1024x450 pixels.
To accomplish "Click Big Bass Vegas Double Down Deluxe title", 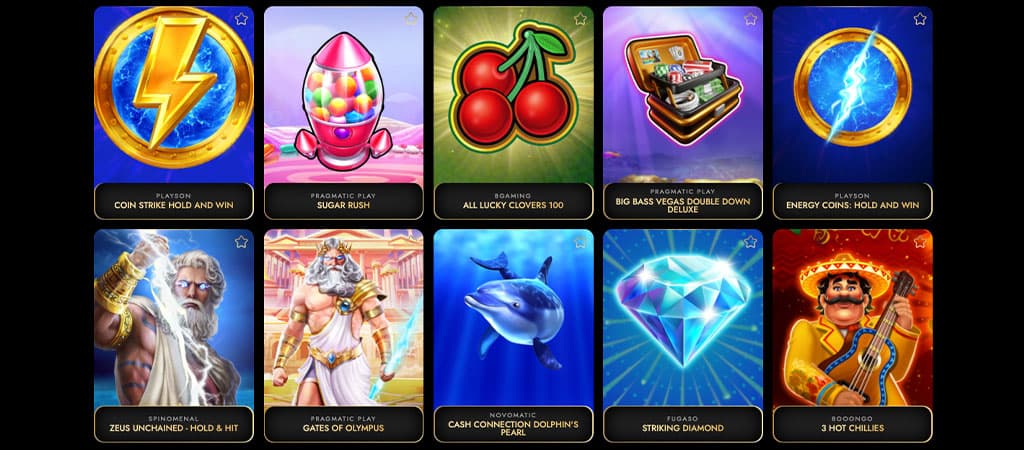I will coord(683,205).
